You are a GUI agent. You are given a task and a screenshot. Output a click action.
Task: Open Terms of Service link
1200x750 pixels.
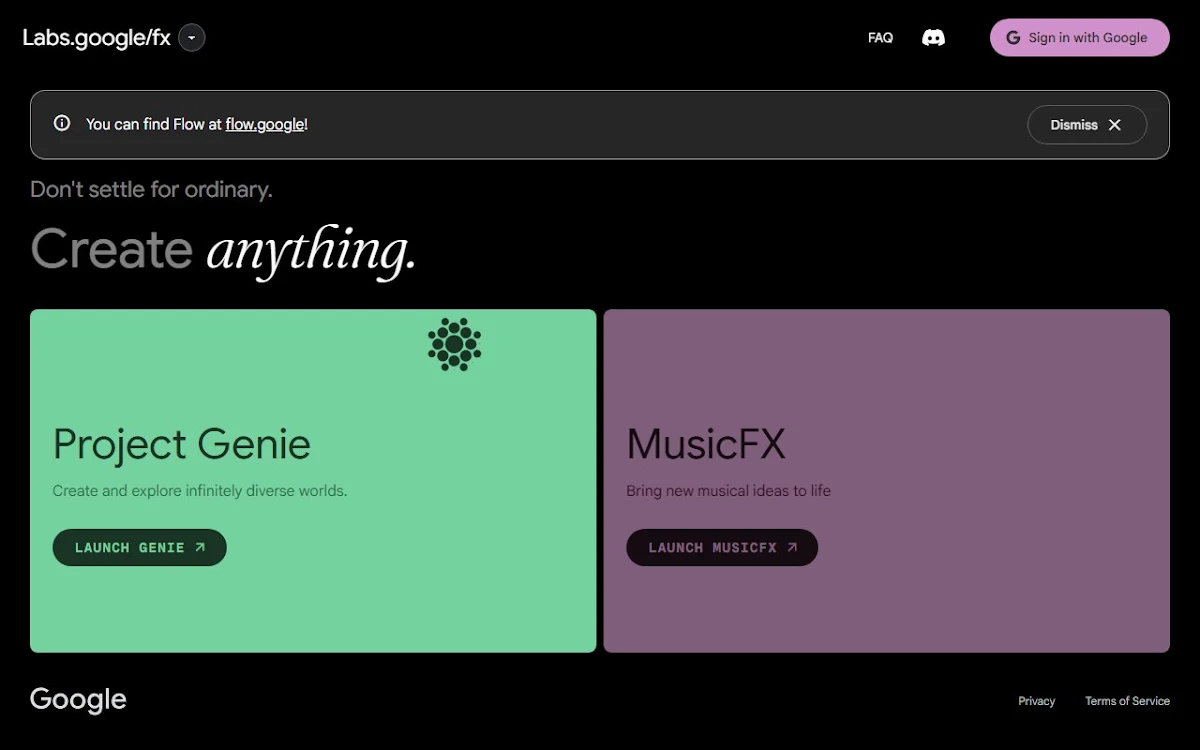tap(1127, 701)
